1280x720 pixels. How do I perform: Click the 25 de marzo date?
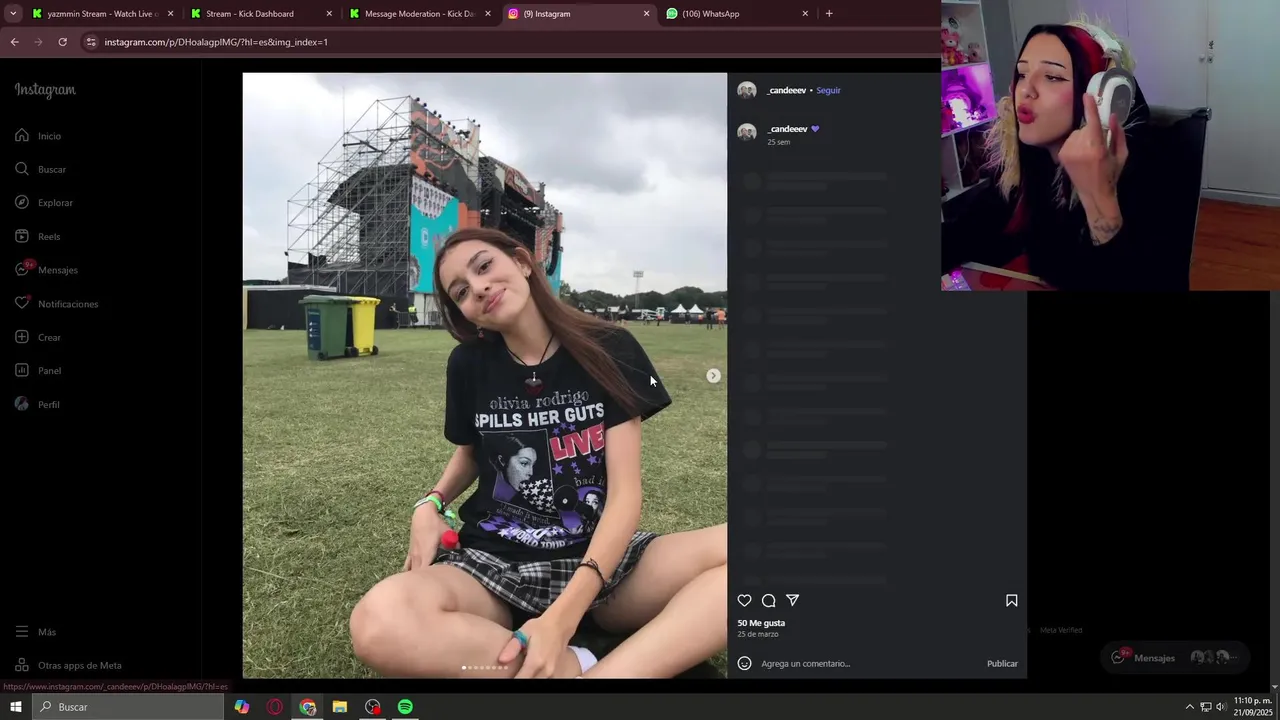click(758, 634)
